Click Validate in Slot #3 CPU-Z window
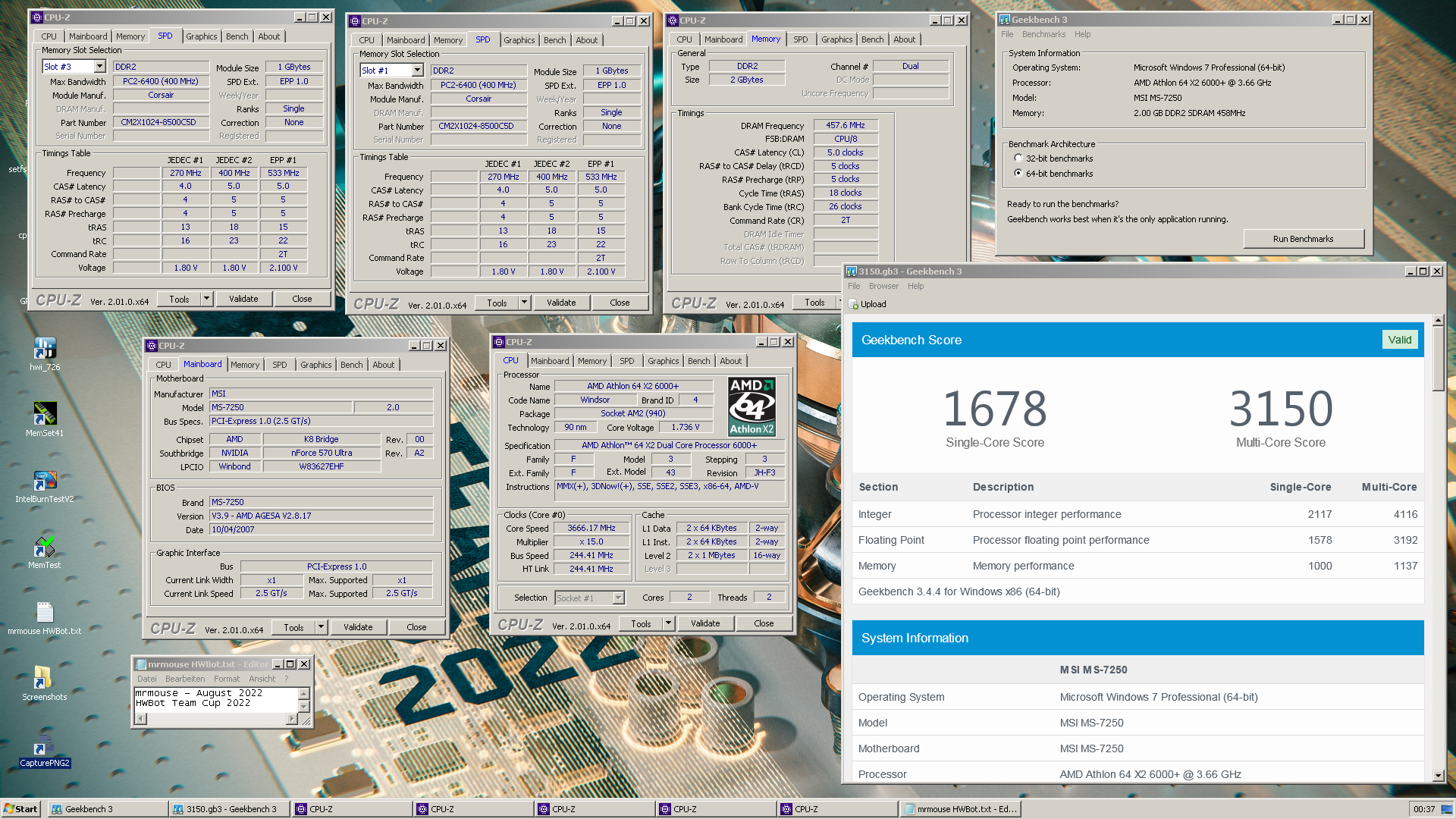The height and width of the screenshot is (819, 1456). [243, 299]
